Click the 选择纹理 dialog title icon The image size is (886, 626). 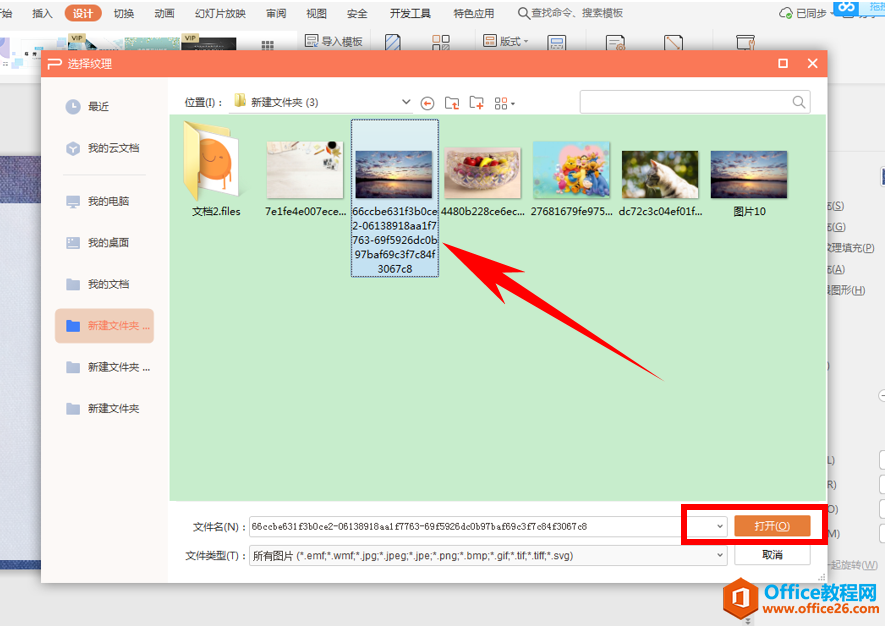point(55,64)
